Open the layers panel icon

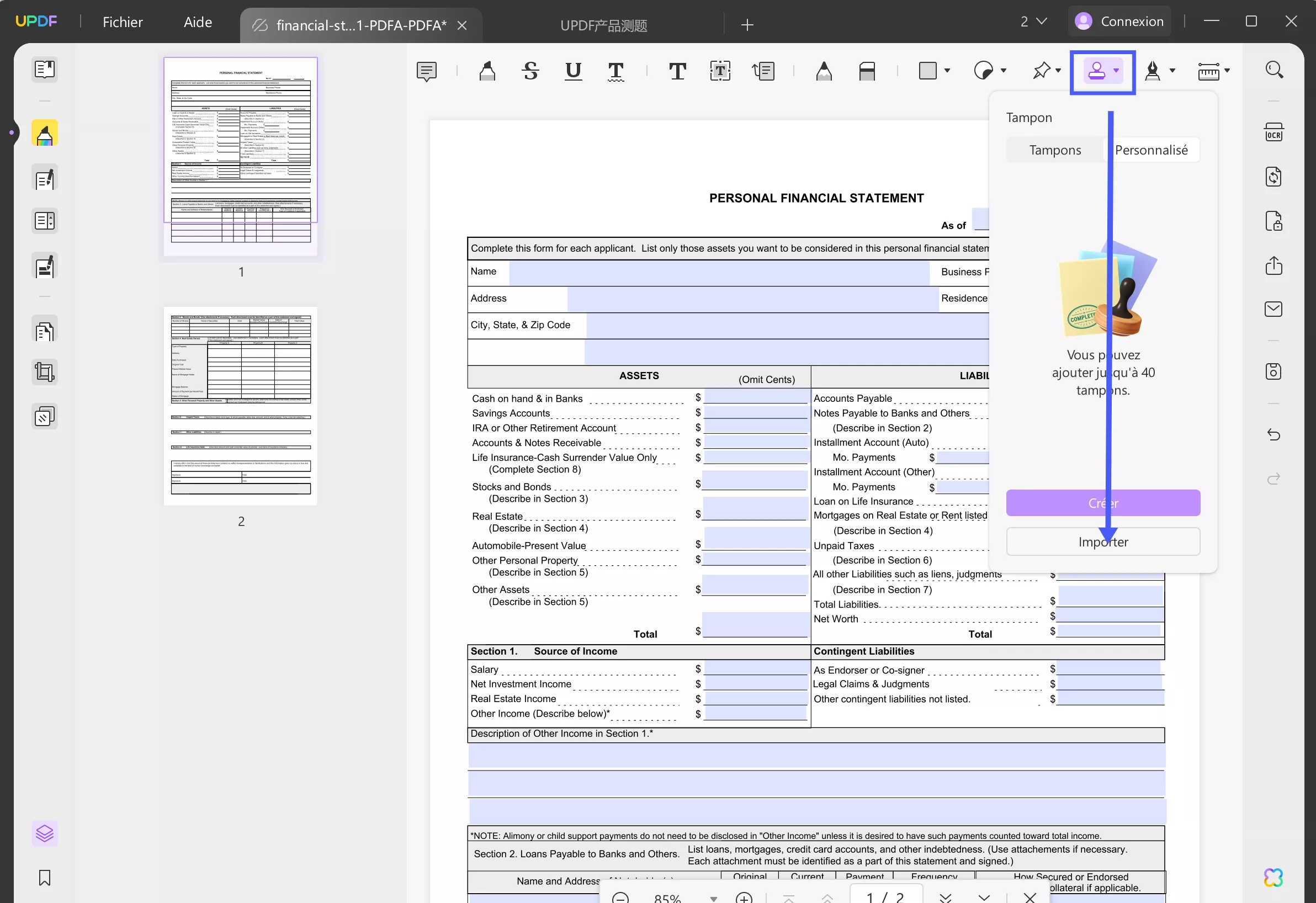pyautogui.click(x=45, y=833)
